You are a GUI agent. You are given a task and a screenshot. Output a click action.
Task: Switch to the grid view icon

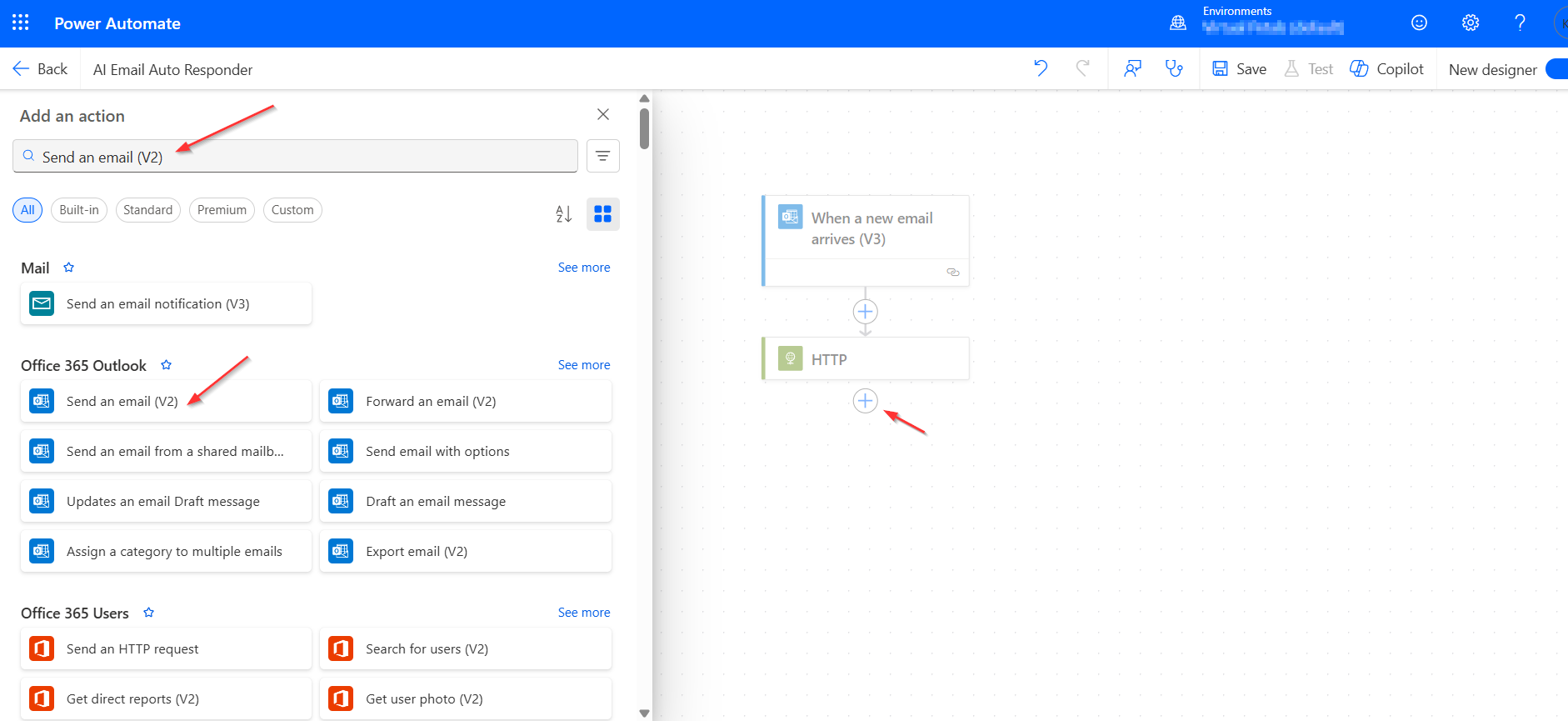tap(603, 214)
